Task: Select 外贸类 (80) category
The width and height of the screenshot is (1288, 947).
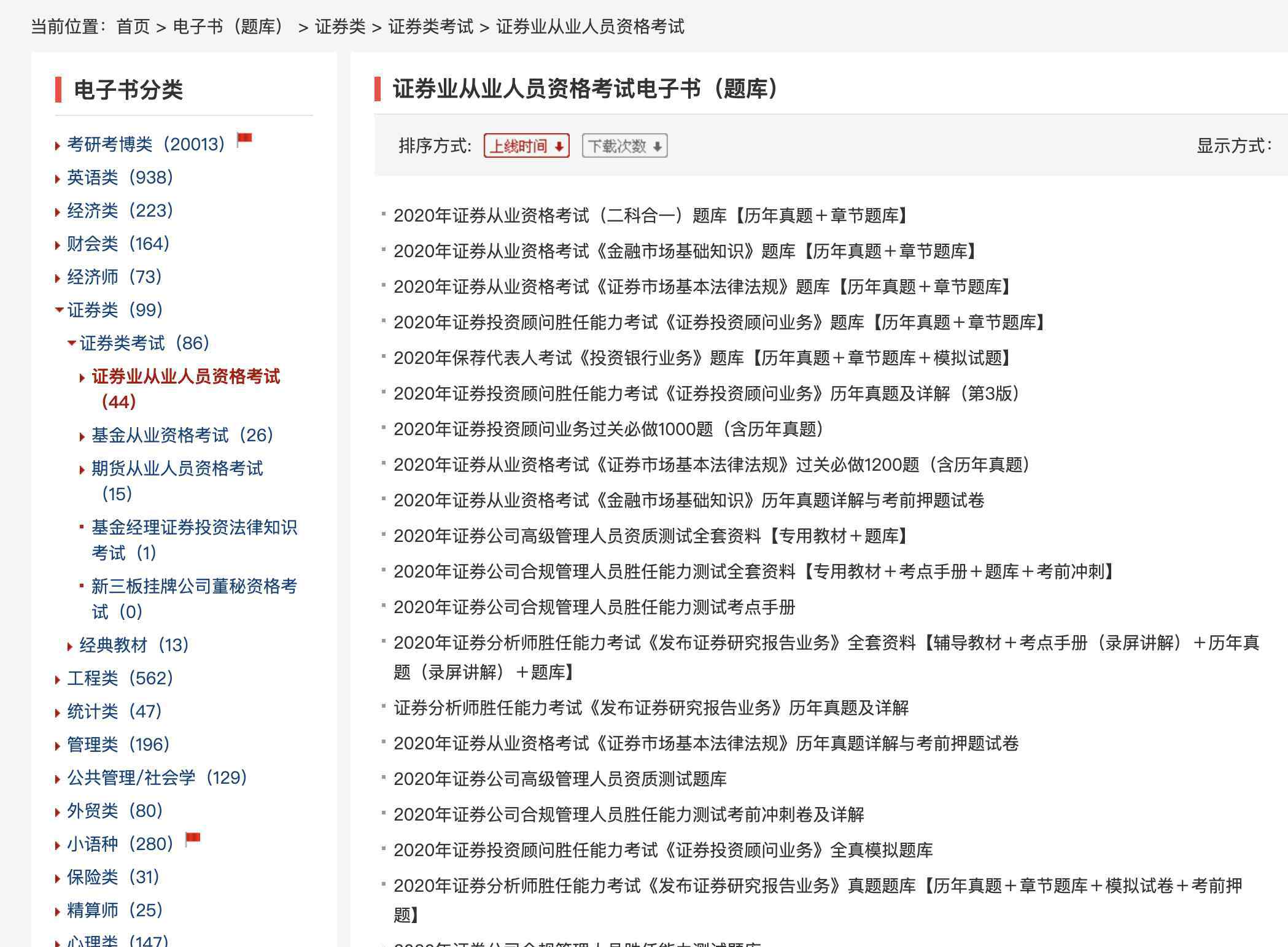Action: point(115,811)
